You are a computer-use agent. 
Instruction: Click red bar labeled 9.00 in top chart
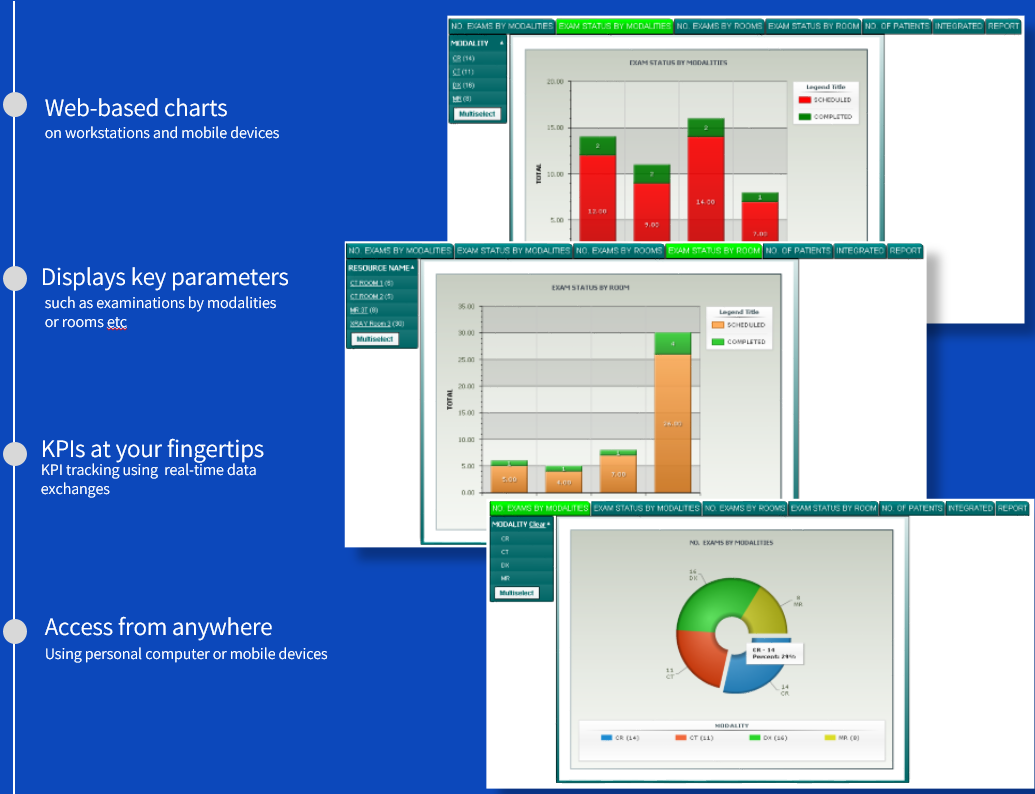tap(651, 212)
